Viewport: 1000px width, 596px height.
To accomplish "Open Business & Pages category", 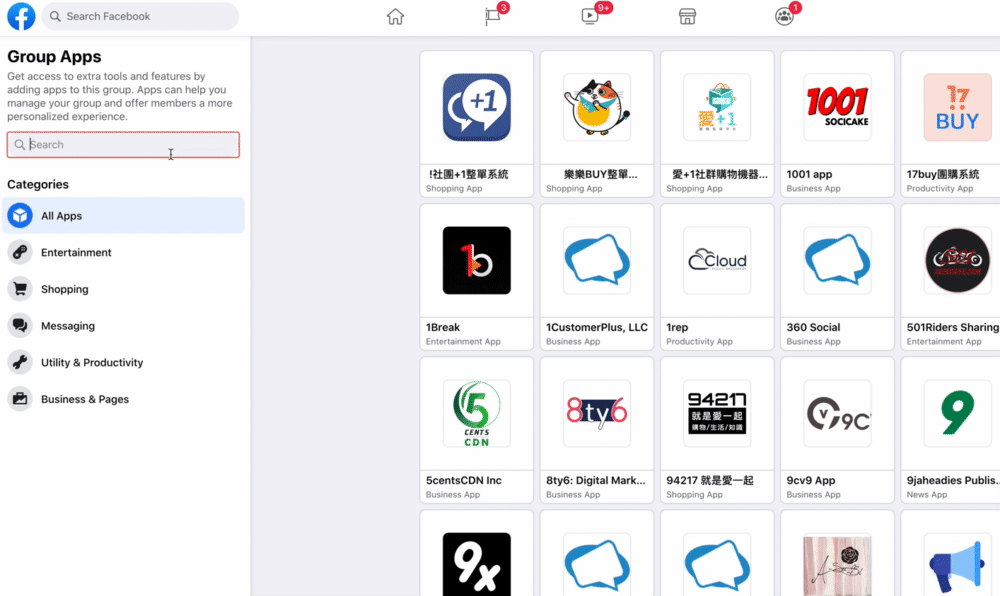I will (x=85, y=399).
